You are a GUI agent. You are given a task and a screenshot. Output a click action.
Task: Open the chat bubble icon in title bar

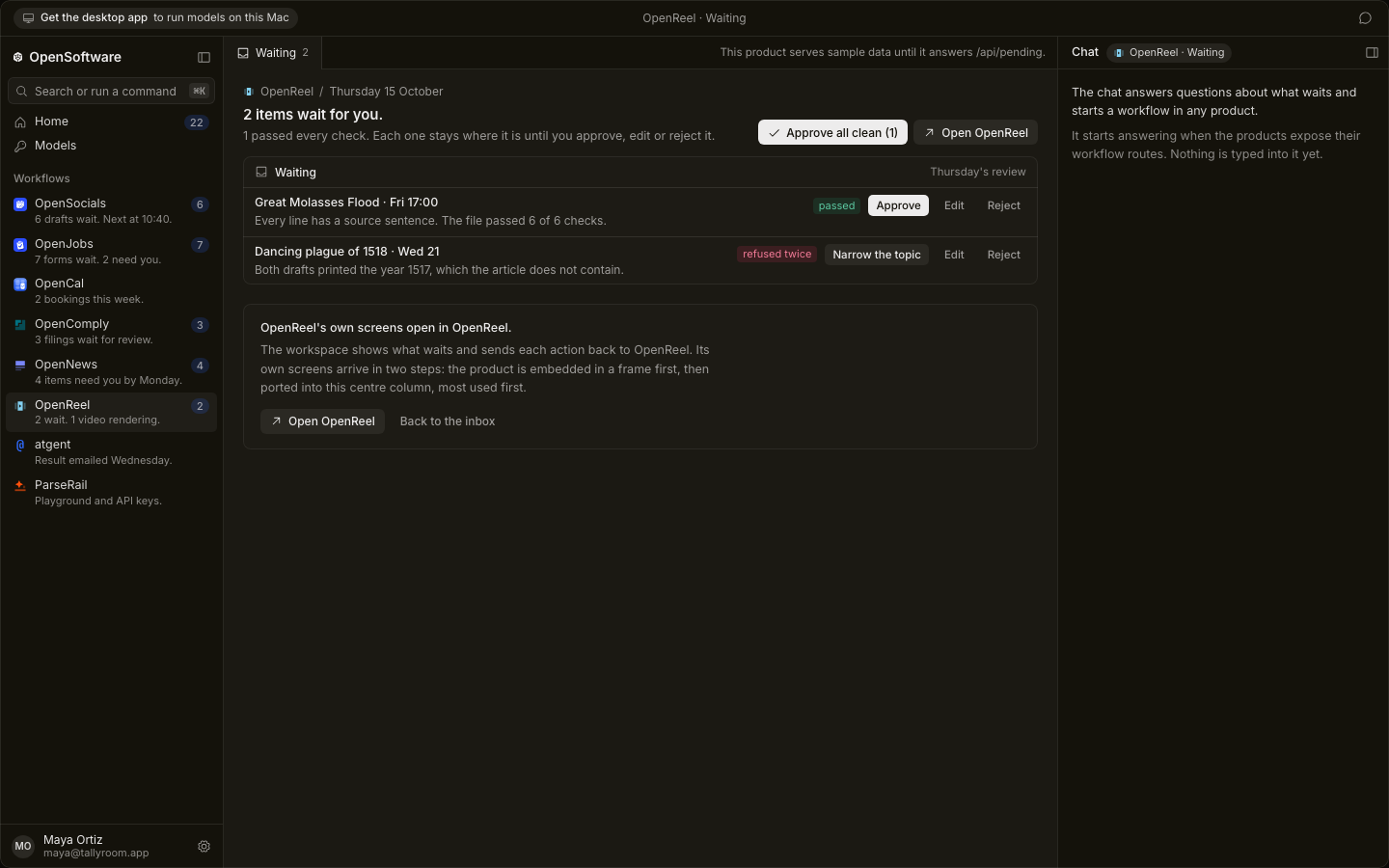click(1365, 18)
